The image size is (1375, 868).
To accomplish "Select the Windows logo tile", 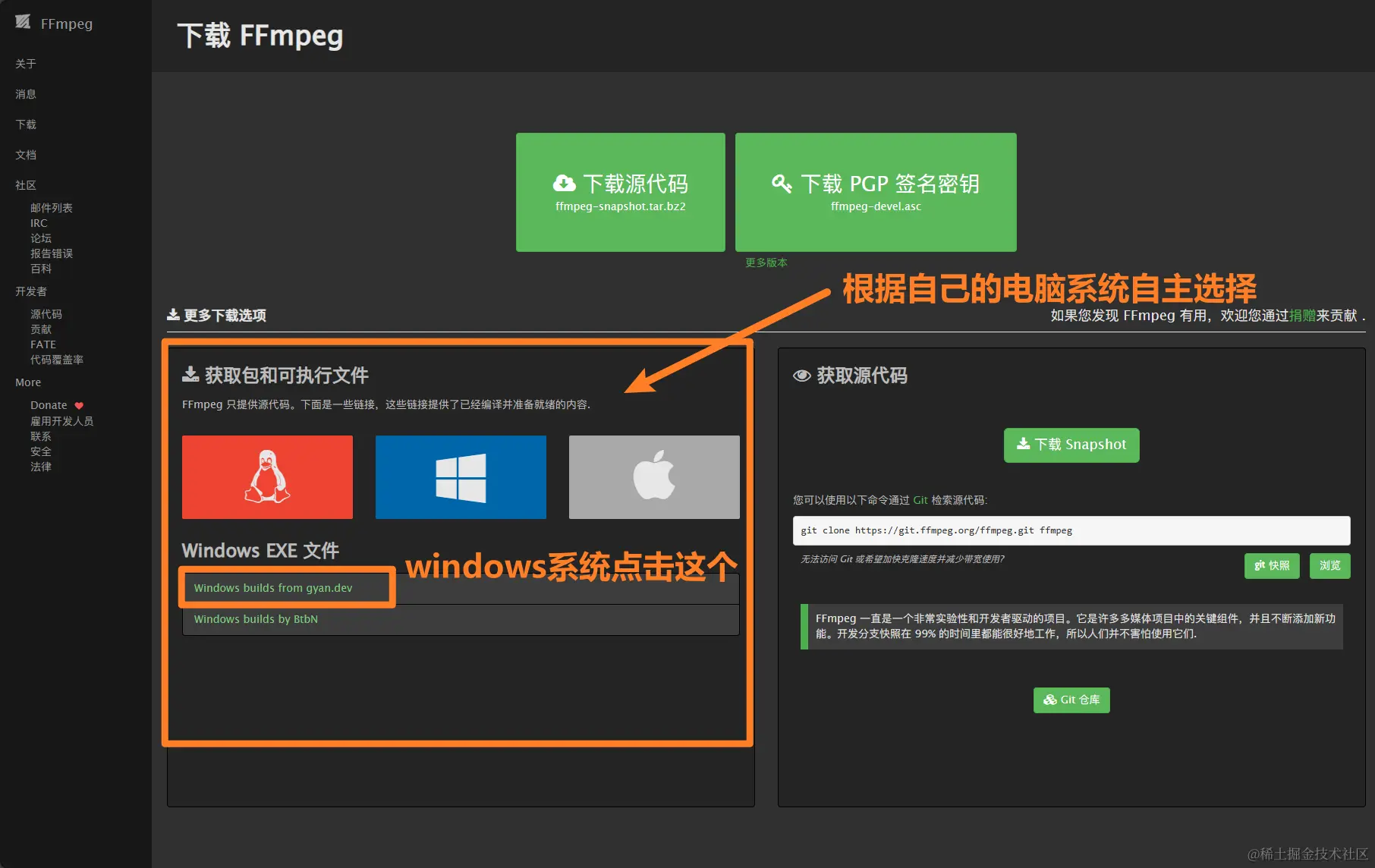I will point(461,477).
